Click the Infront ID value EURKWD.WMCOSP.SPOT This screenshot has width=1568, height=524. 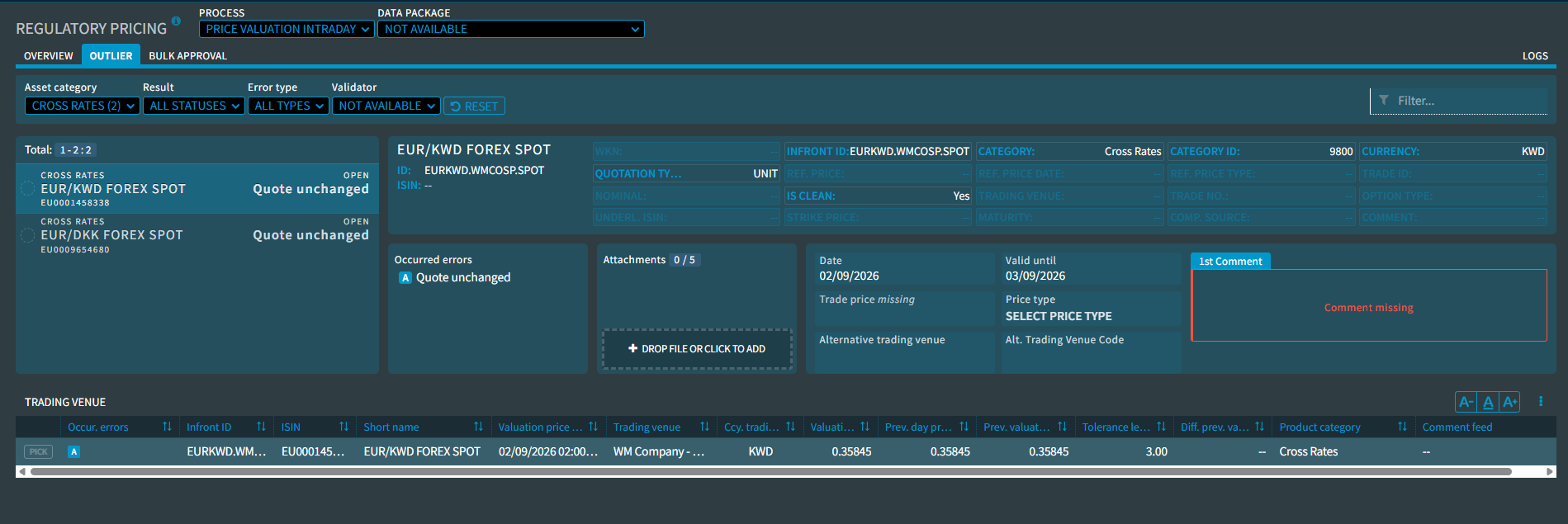point(909,152)
